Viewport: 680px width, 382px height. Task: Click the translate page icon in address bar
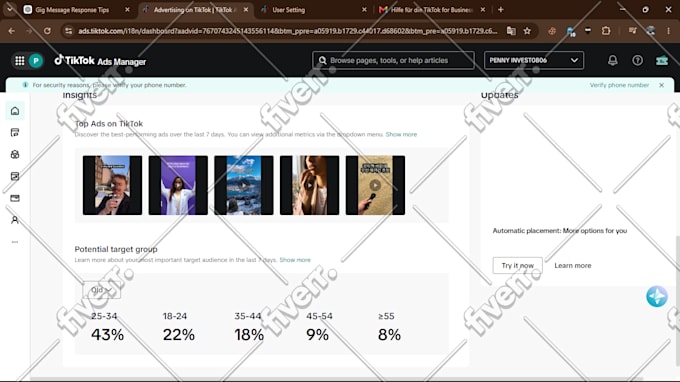coord(511,31)
